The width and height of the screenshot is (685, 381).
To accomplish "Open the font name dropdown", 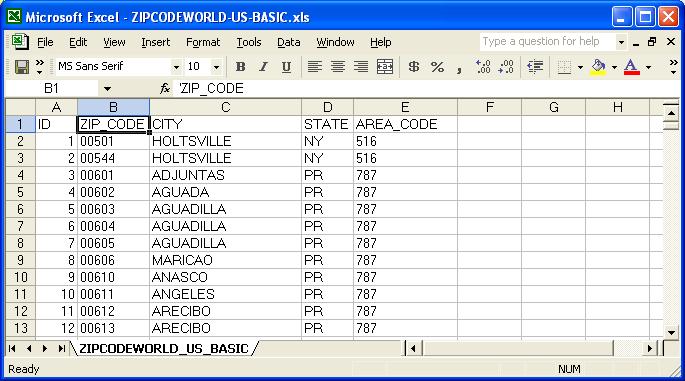I will click(176, 67).
